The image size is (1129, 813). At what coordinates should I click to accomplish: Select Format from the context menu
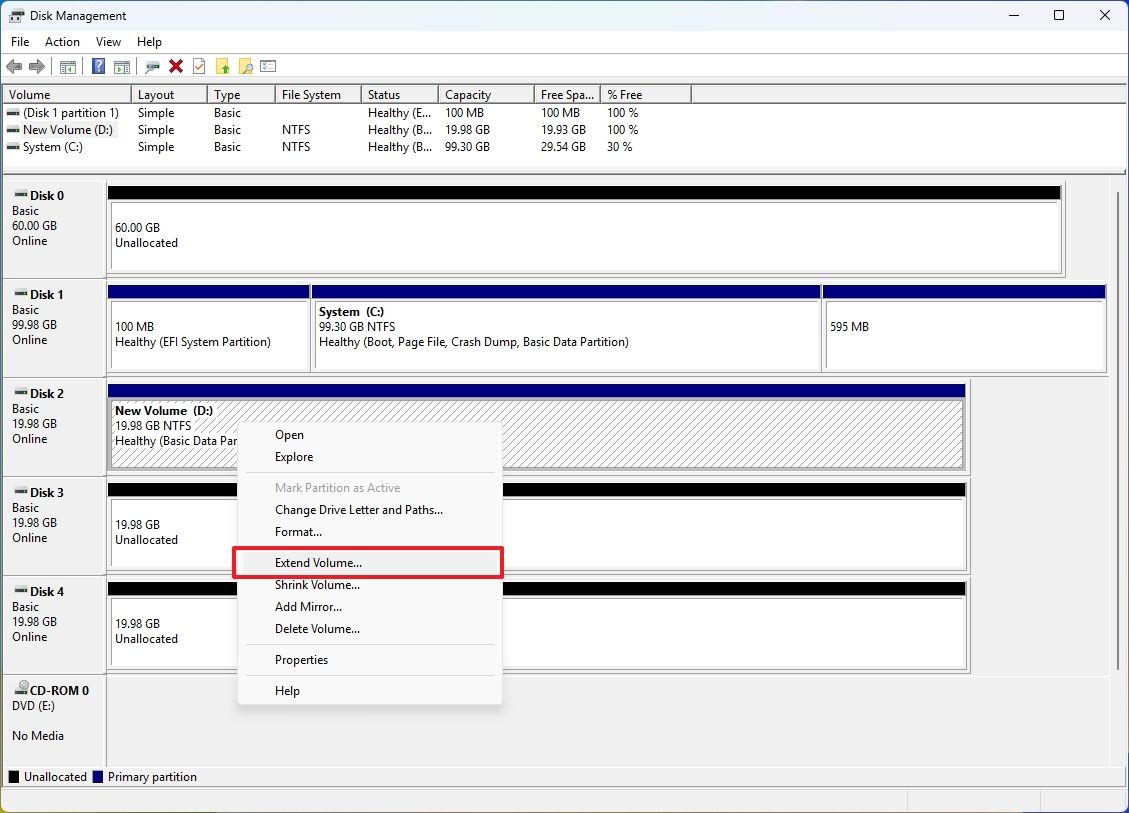tap(297, 532)
